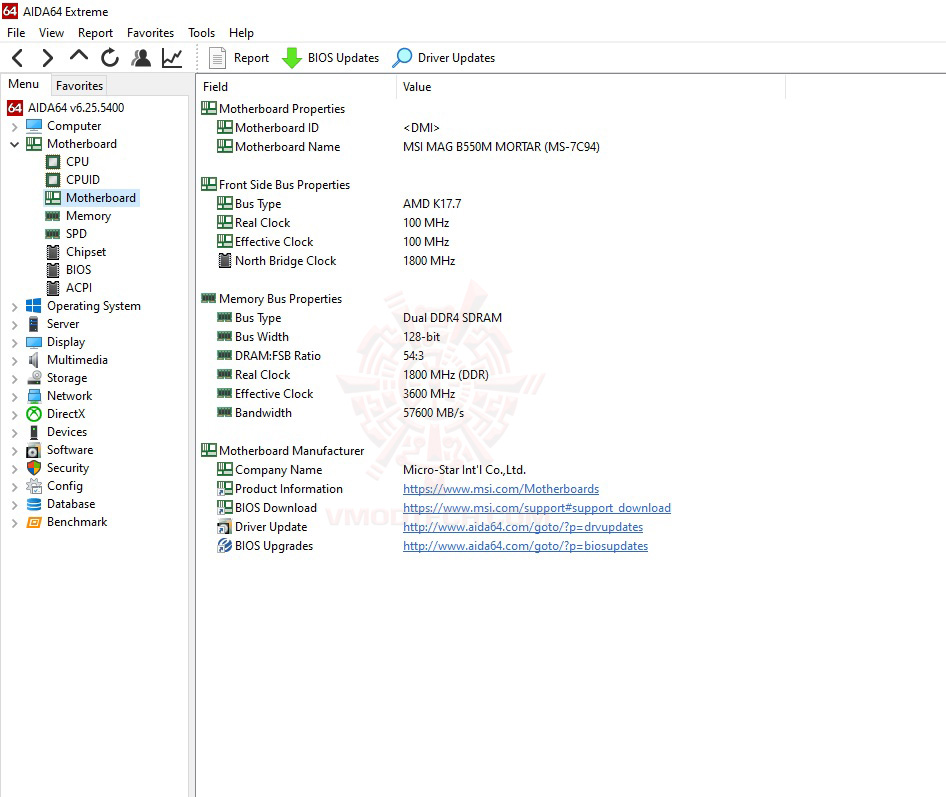Switch to the Menu tab
Screen dimensions: 946x797
point(24,84)
